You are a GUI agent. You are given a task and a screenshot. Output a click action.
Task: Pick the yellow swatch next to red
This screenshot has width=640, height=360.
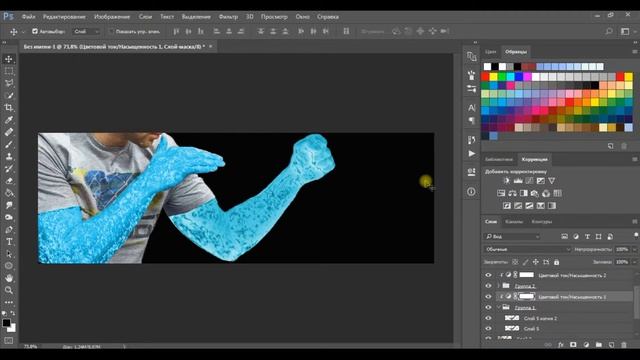(494, 76)
